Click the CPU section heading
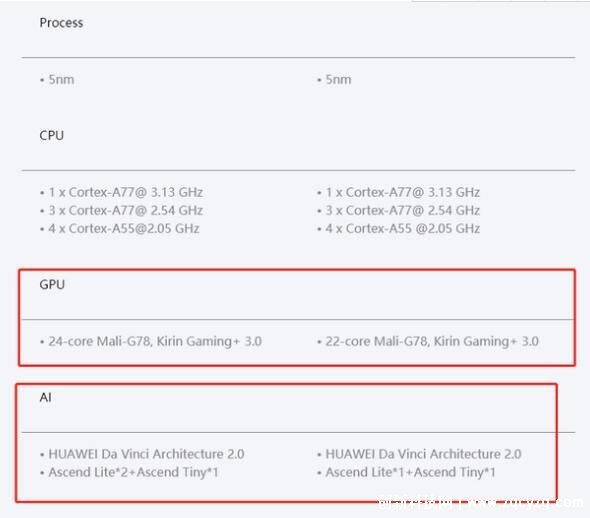590x518 pixels. pos(52,135)
